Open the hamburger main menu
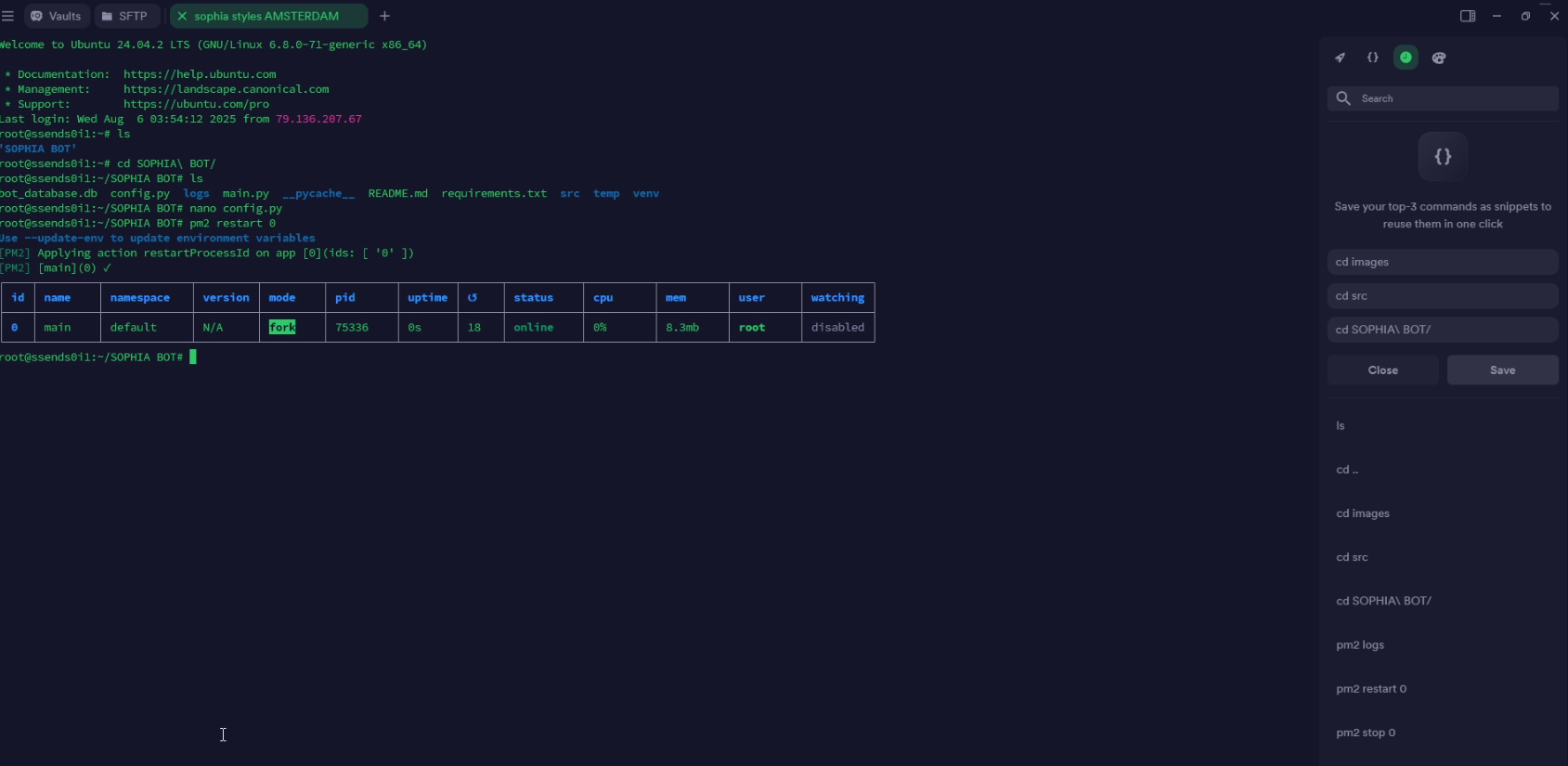 point(7,16)
